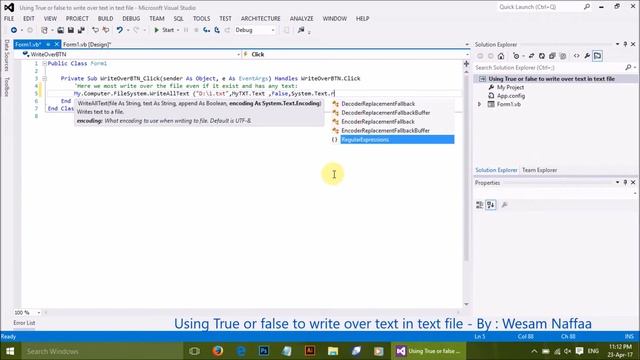
Task: Click the Find in Files toolbar icon
Action: tap(301, 30)
